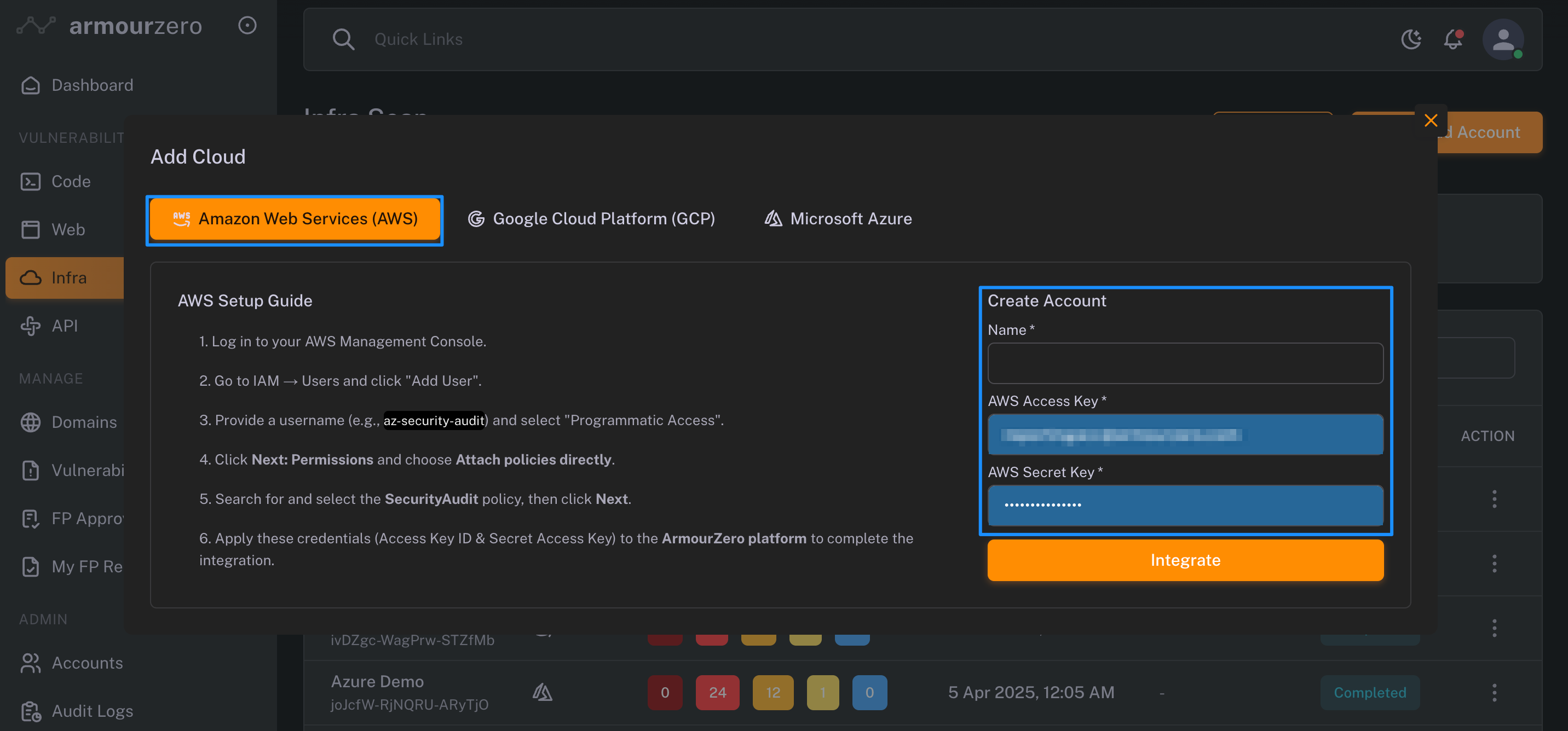Close the Add Cloud dialog
This screenshot has width=1568, height=731.
1431,120
